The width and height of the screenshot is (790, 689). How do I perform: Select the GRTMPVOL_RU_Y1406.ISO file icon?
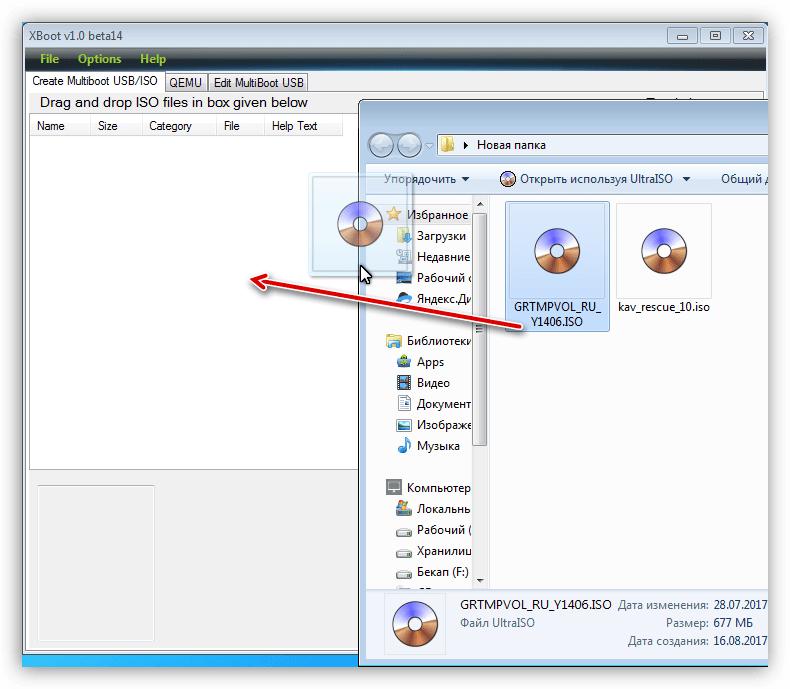coord(557,251)
